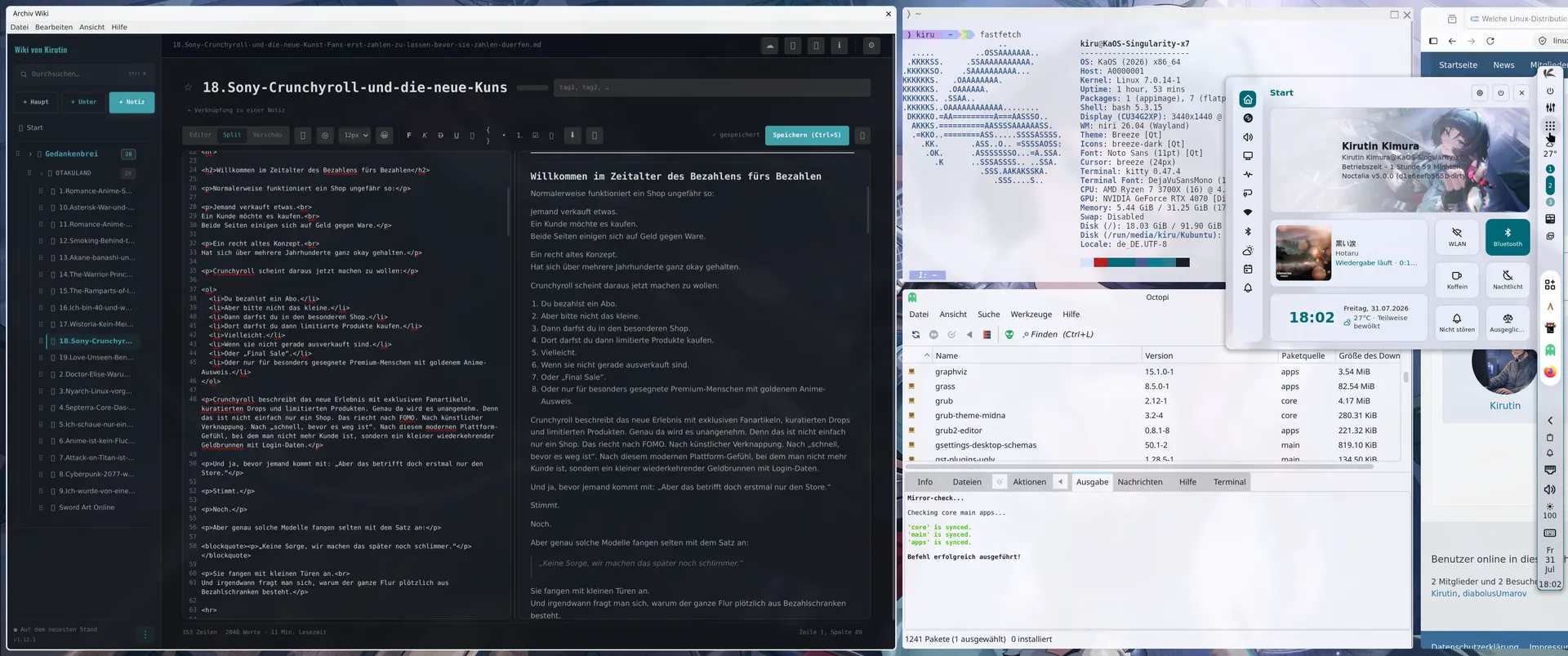Insert emoji in the wiki editor toolbar

[385, 135]
